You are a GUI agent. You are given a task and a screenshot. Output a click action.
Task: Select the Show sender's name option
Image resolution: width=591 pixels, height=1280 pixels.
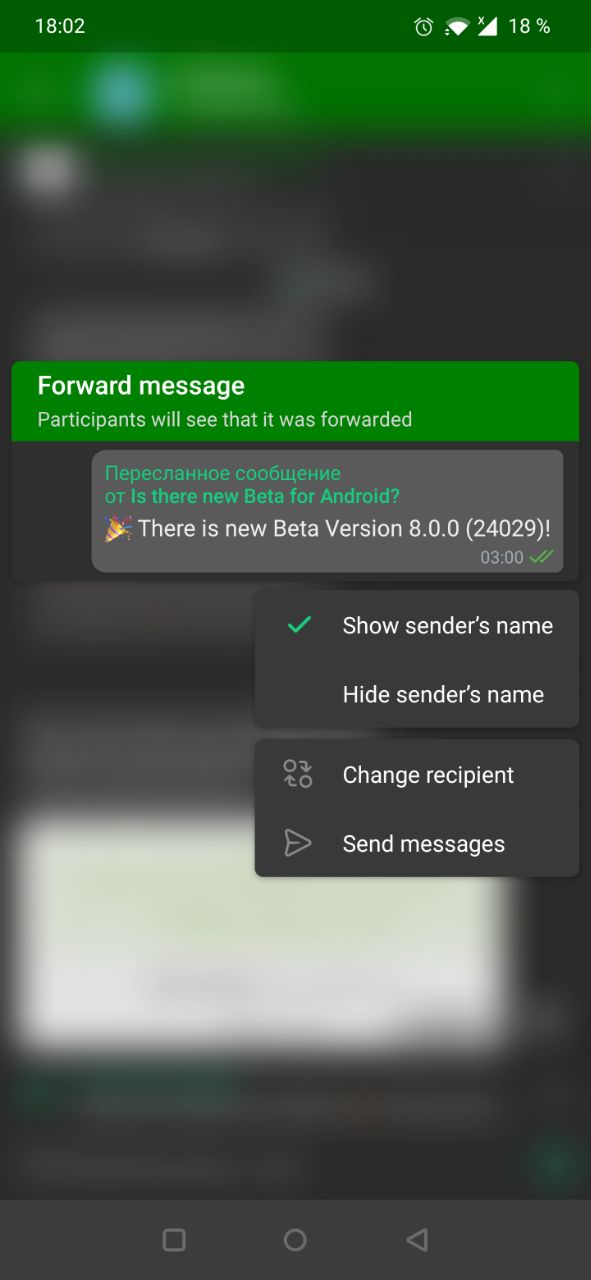417,625
